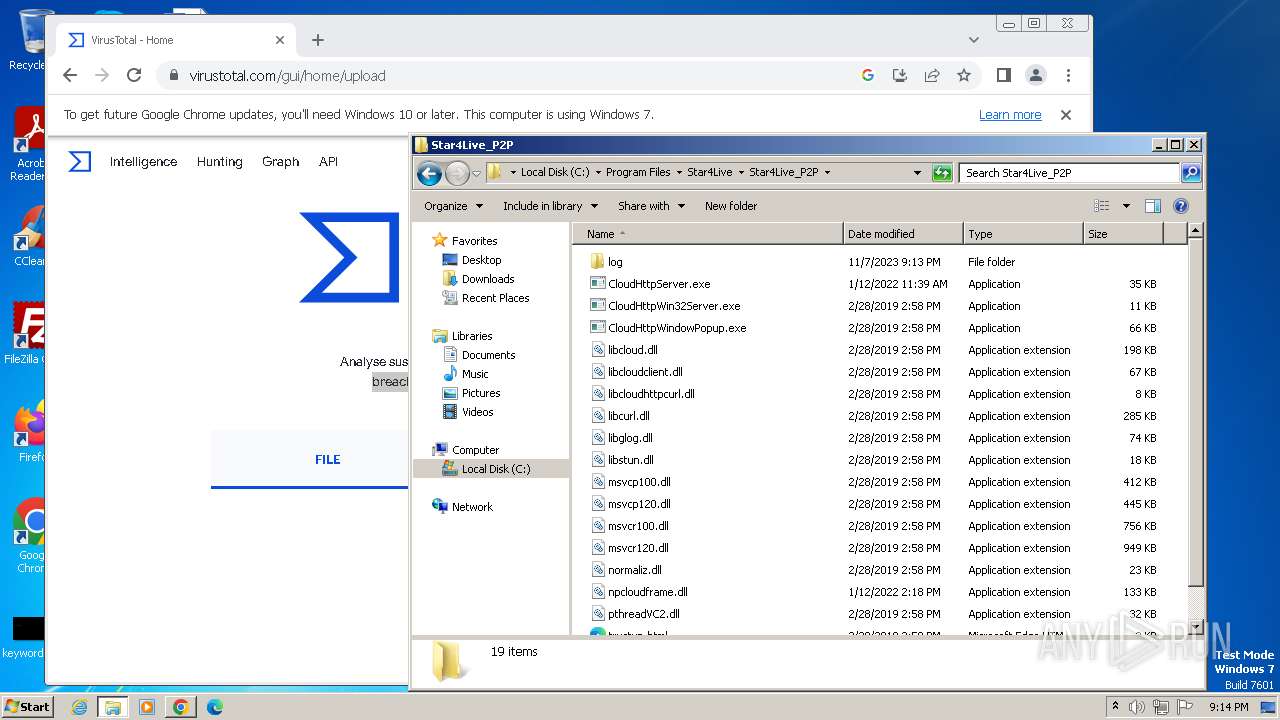Open Desktop in Favorites
Viewport: 1280px width, 720px height.
(x=481, y=260)
